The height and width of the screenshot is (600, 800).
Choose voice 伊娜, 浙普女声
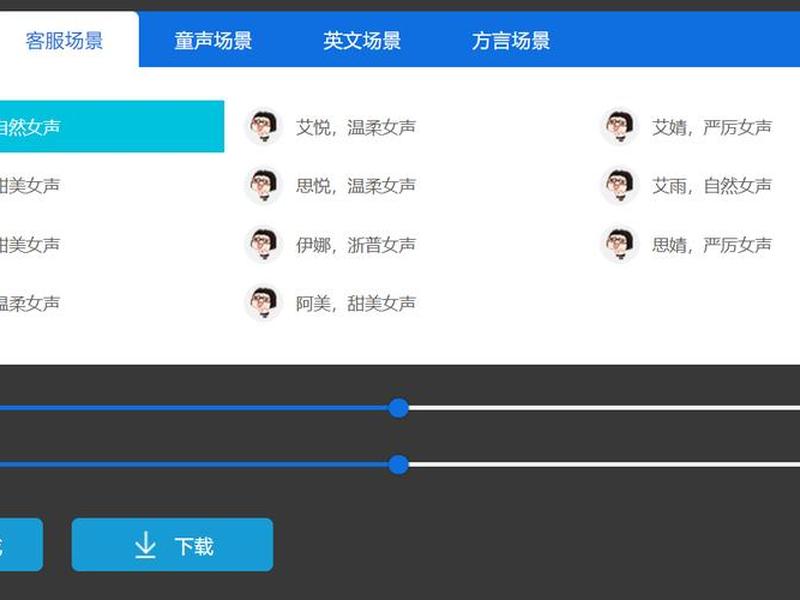pos(356,245)
